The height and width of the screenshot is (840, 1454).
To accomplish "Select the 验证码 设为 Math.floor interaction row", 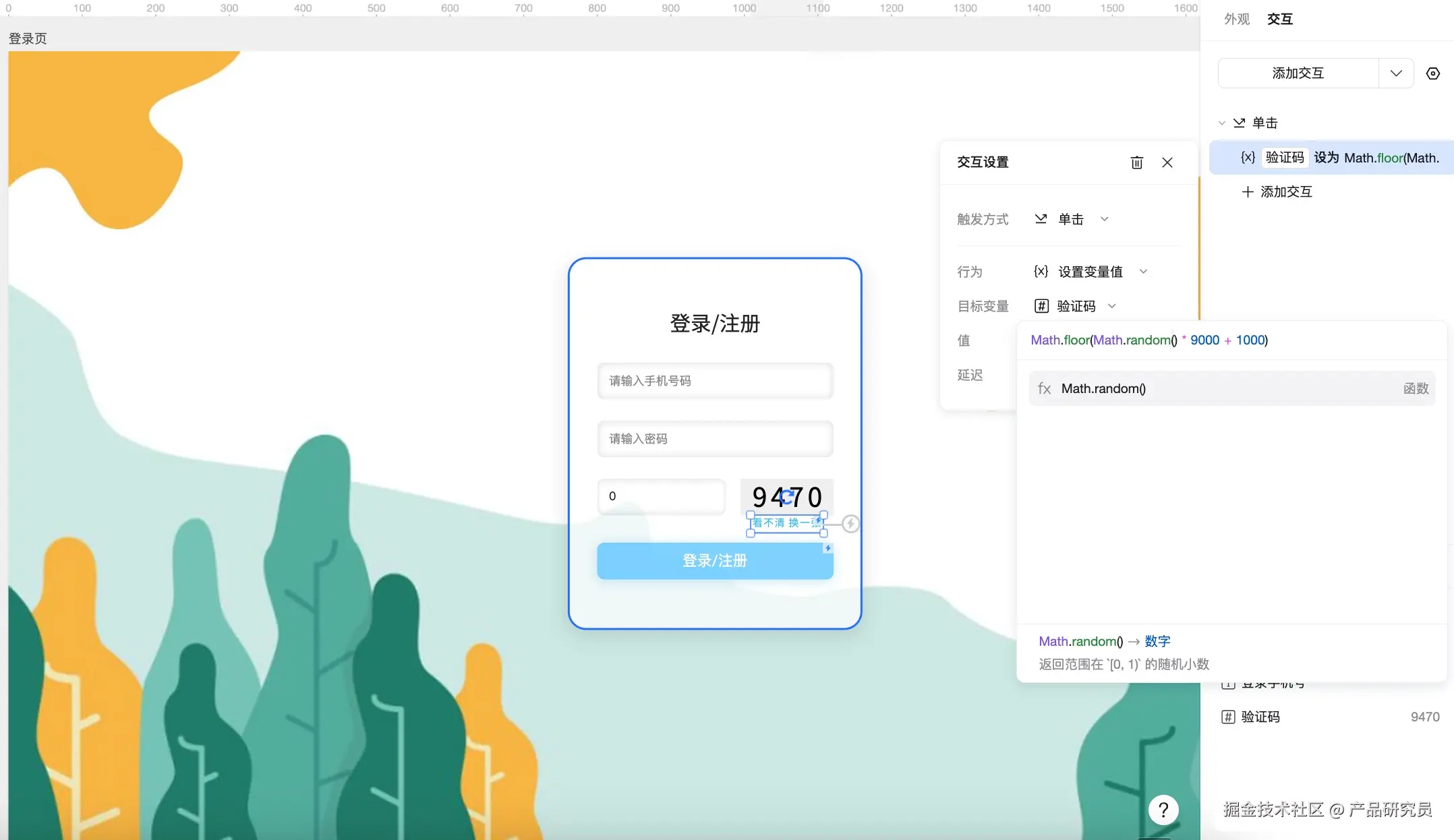I will click(x=1332, y=158).
